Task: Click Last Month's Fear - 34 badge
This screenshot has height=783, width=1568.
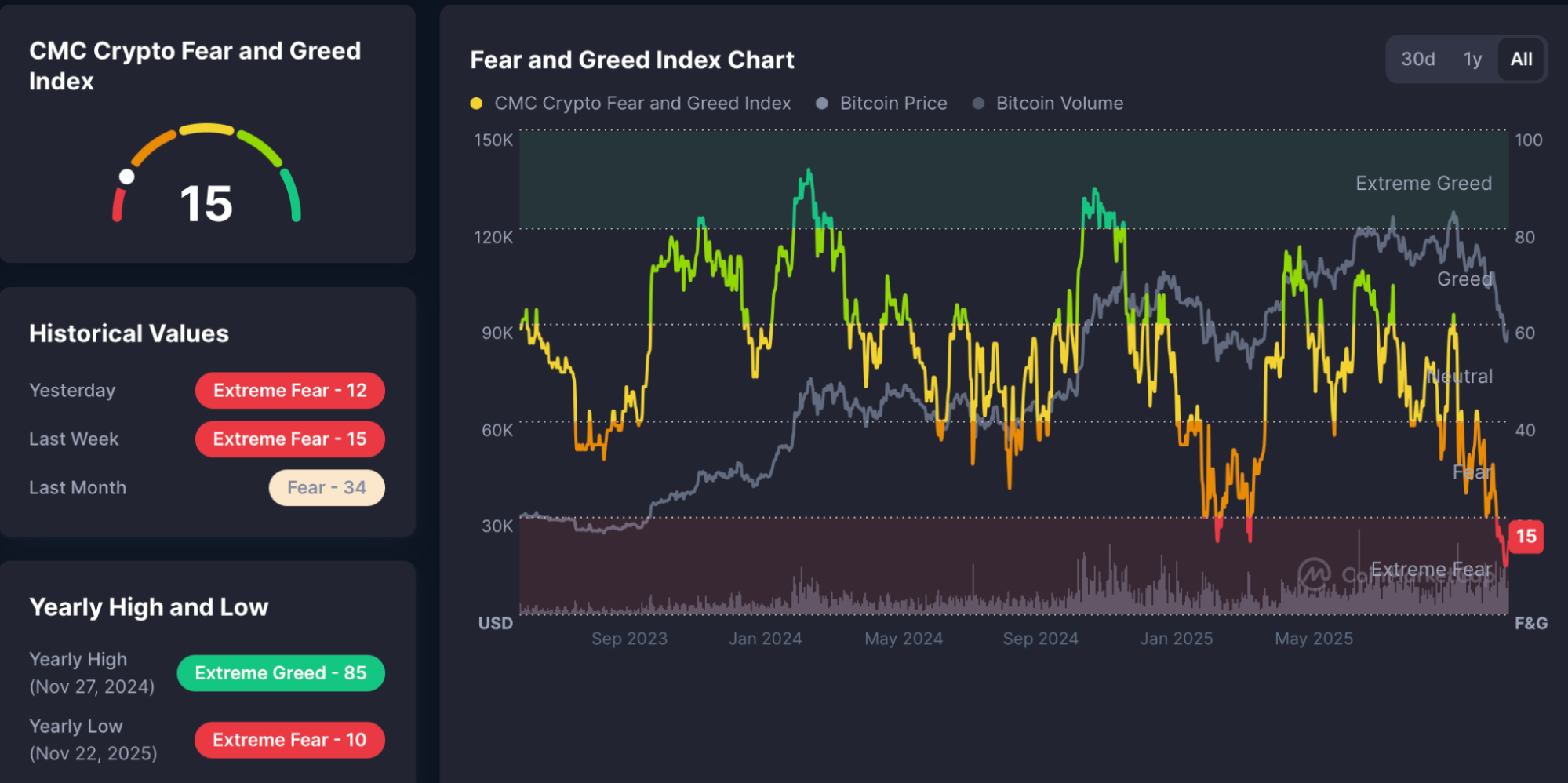Action: click(326, 488)
